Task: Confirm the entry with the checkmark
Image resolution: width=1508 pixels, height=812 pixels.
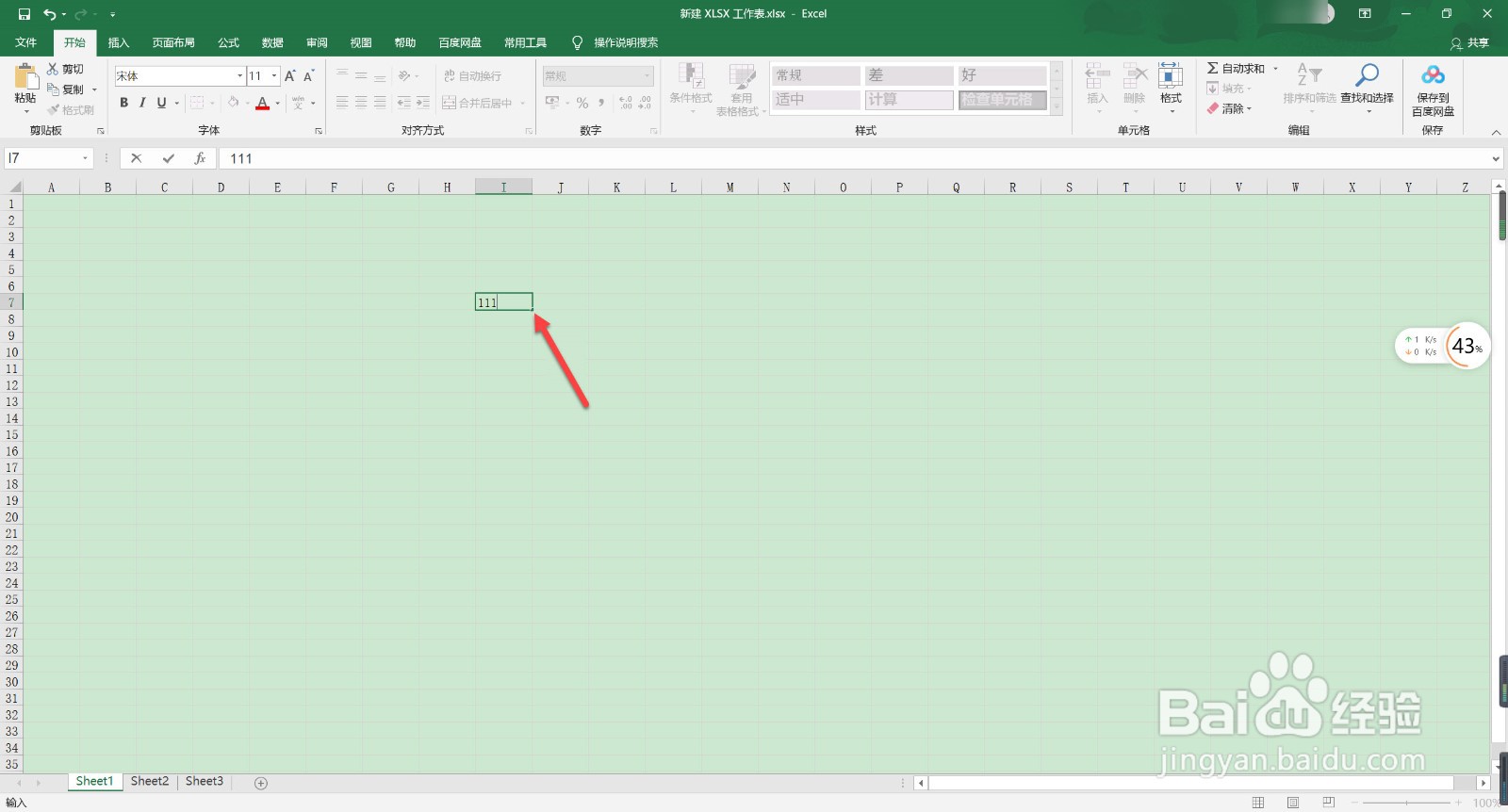Action: pos(169,158)
